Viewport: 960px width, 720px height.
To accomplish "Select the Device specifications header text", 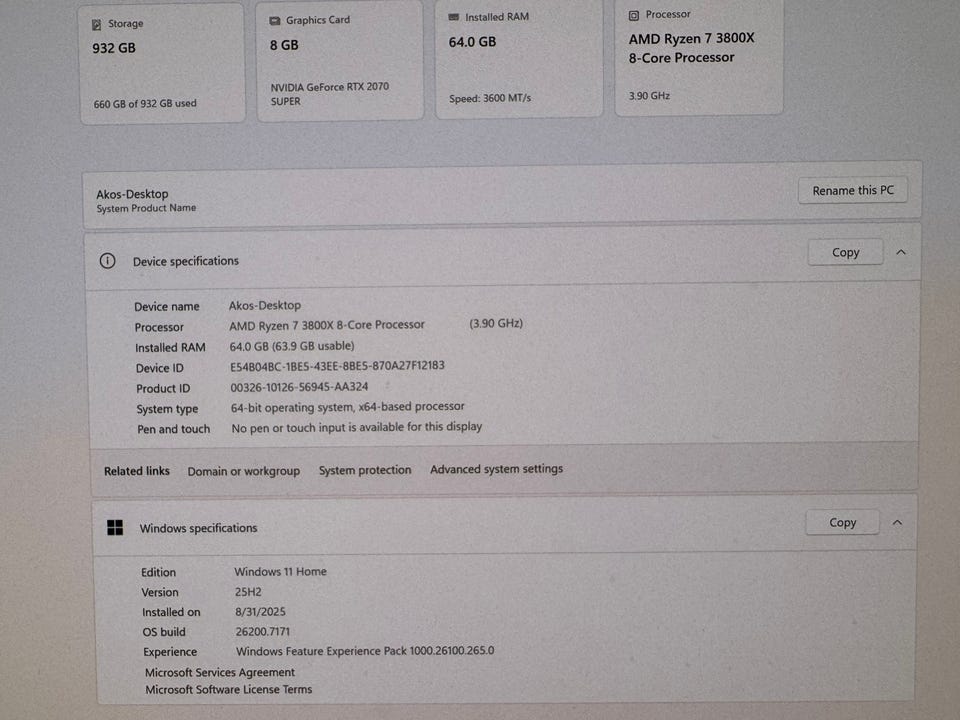I will tap(186, 261).
